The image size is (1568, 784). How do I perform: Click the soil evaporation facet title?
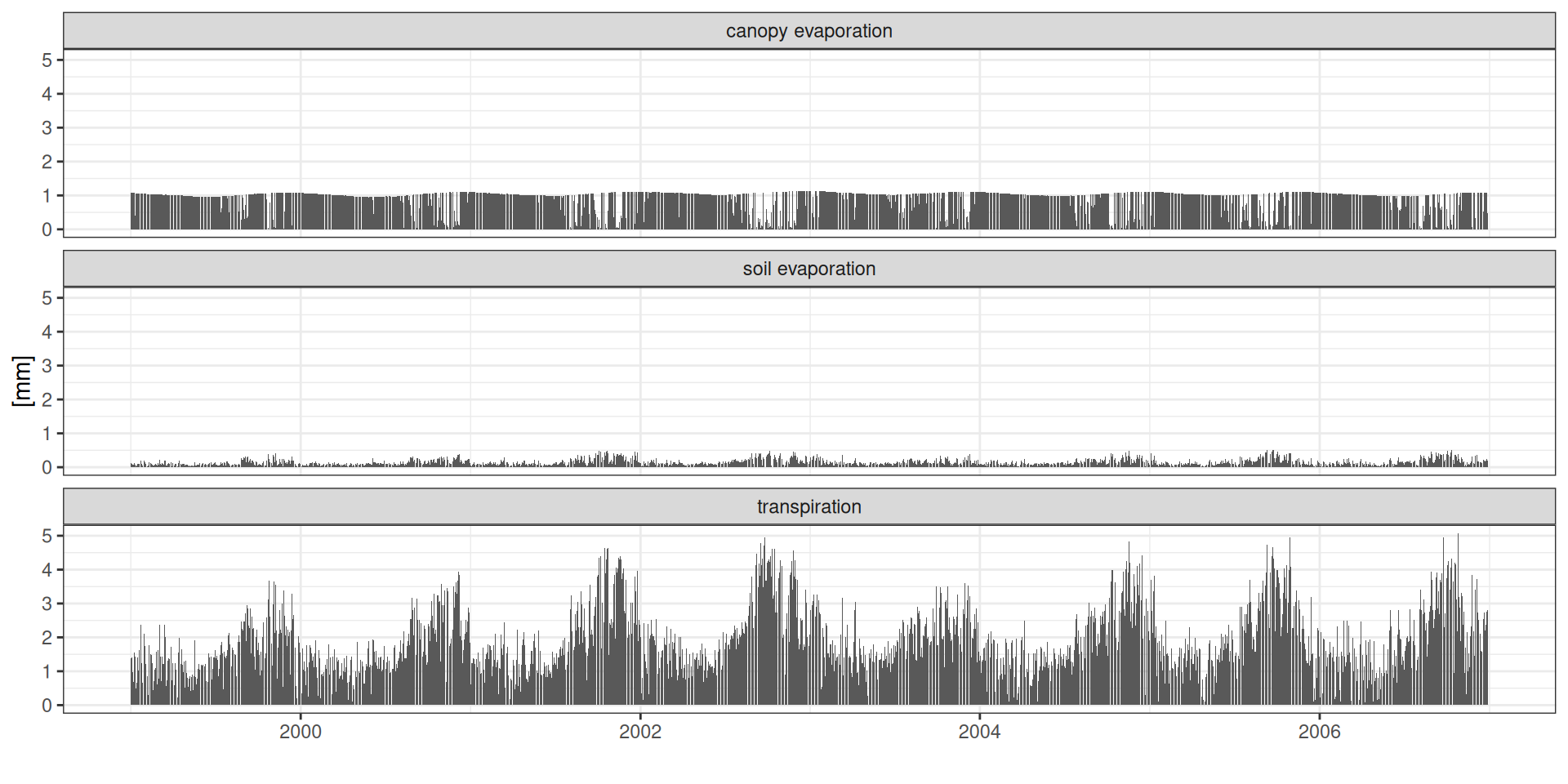[808, 269]
